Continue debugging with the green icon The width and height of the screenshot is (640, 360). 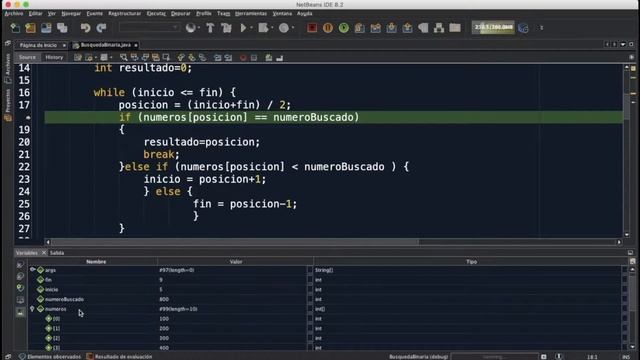click(x=344, y=28)
